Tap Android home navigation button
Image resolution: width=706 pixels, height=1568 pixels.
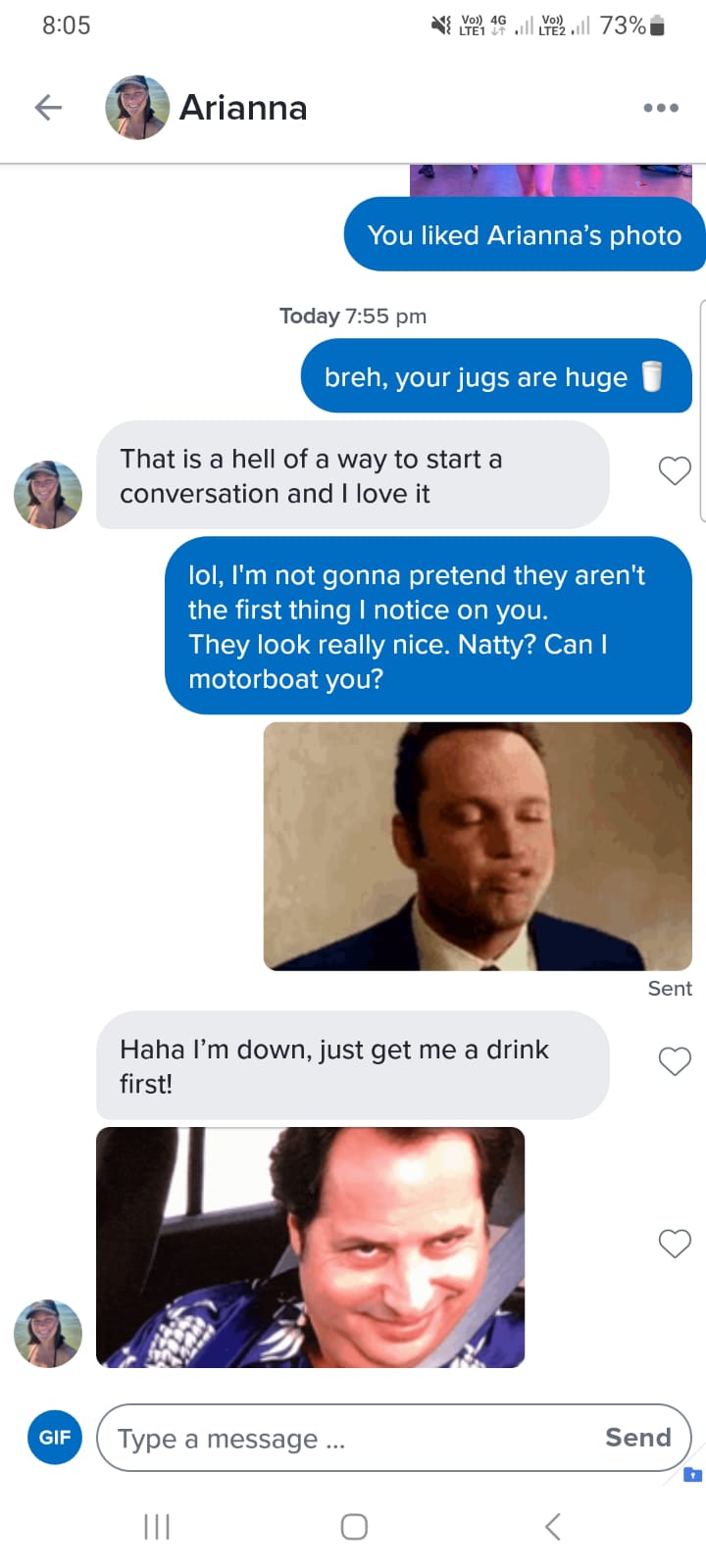click(354, 1526)
